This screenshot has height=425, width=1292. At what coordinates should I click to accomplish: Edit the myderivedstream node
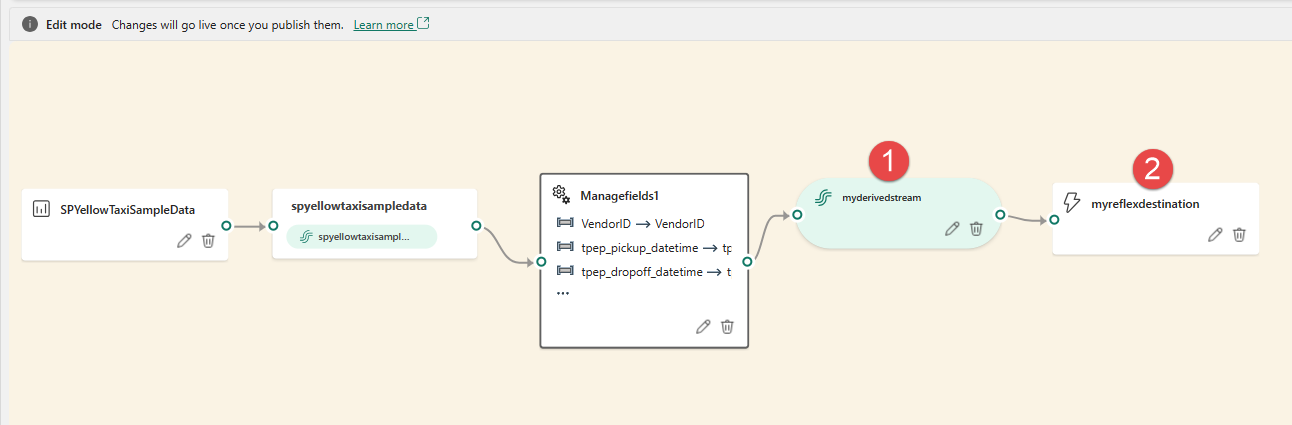tap(953, 229)
